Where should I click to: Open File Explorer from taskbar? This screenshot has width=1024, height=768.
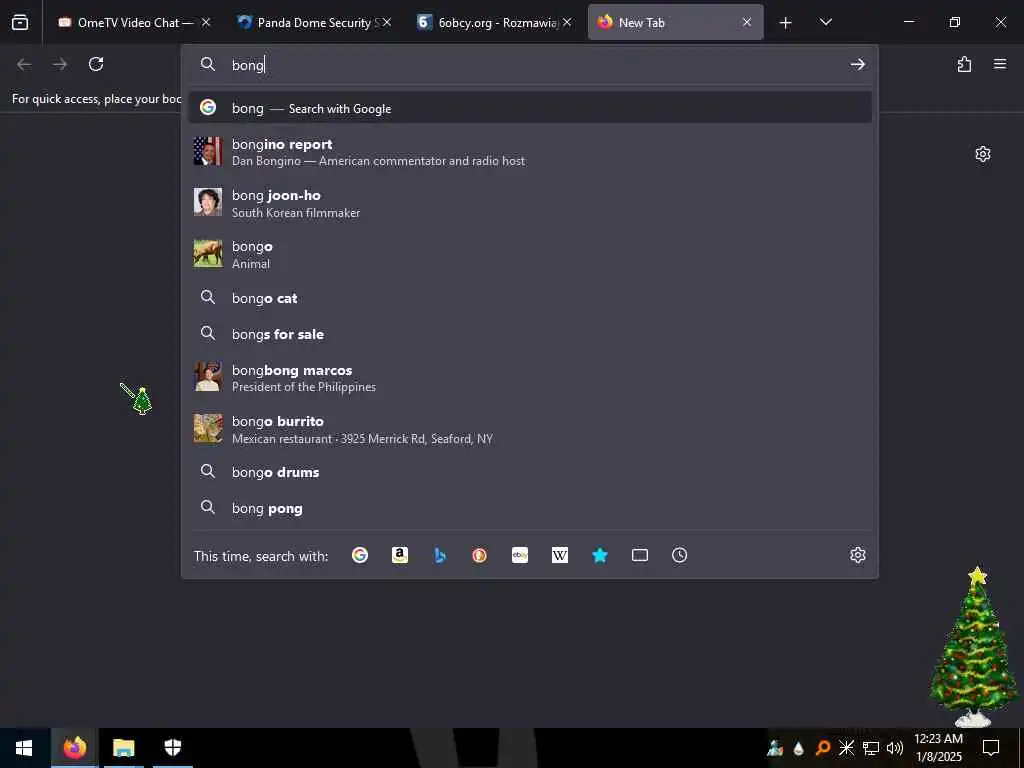pyautogui.click(x=123, y=748)
